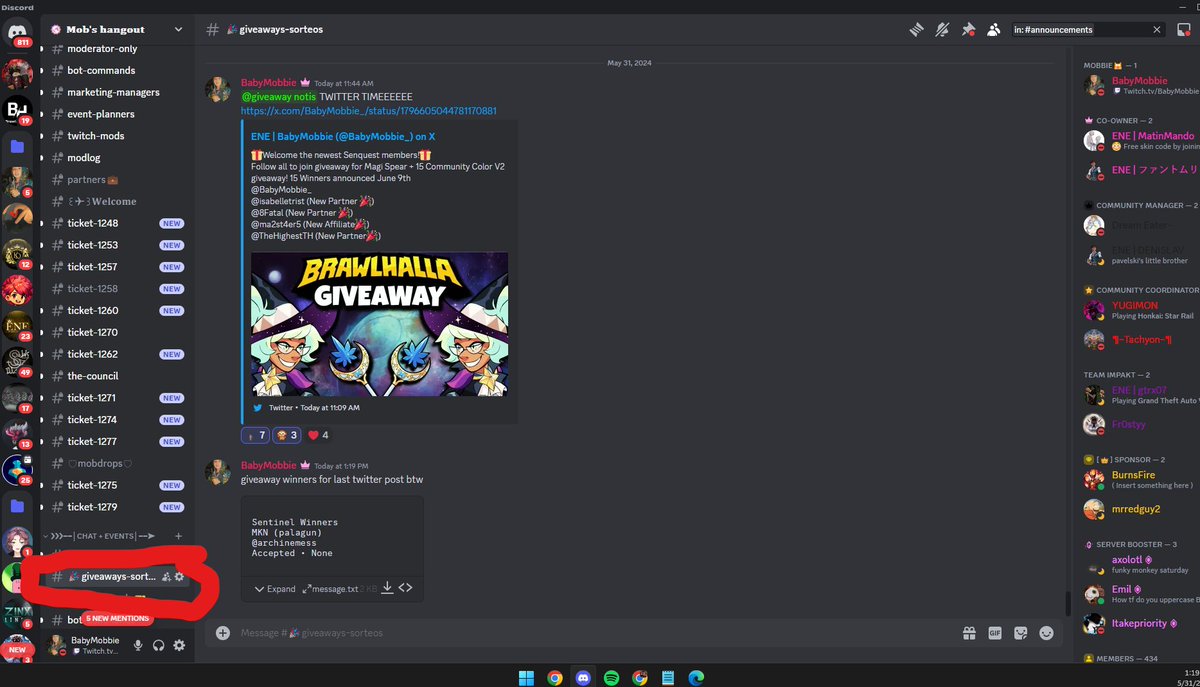Open Spotify from the Windows taskbar
This screenshot has height=687, width=1200.
[x=612, y=677]
